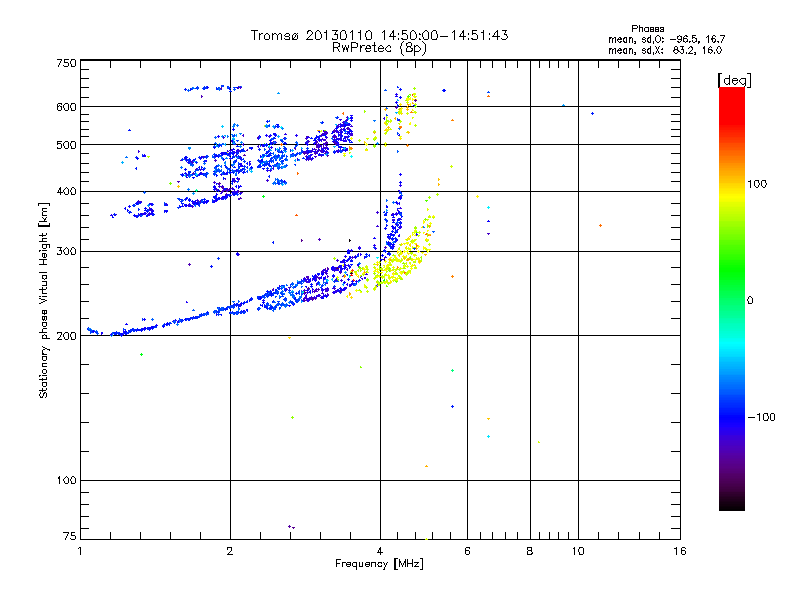Click the '[deg]' colorbar unit label
The image size is (800, 600).
pos(734,80)
